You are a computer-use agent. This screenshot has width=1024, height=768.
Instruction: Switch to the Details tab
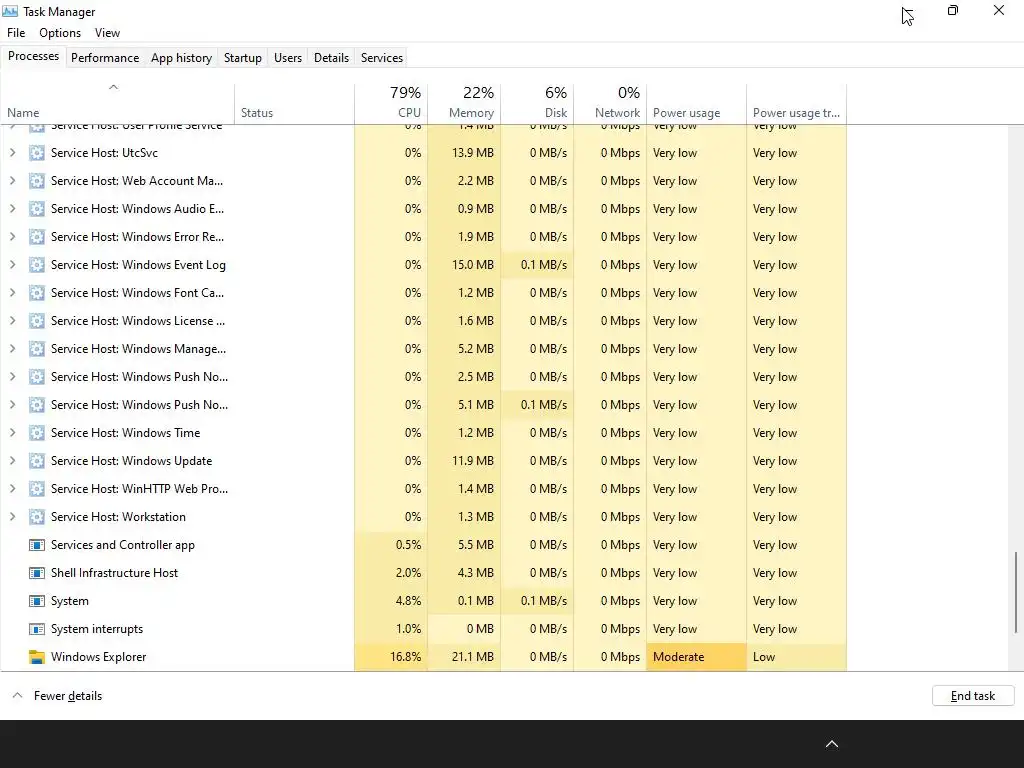331,57
